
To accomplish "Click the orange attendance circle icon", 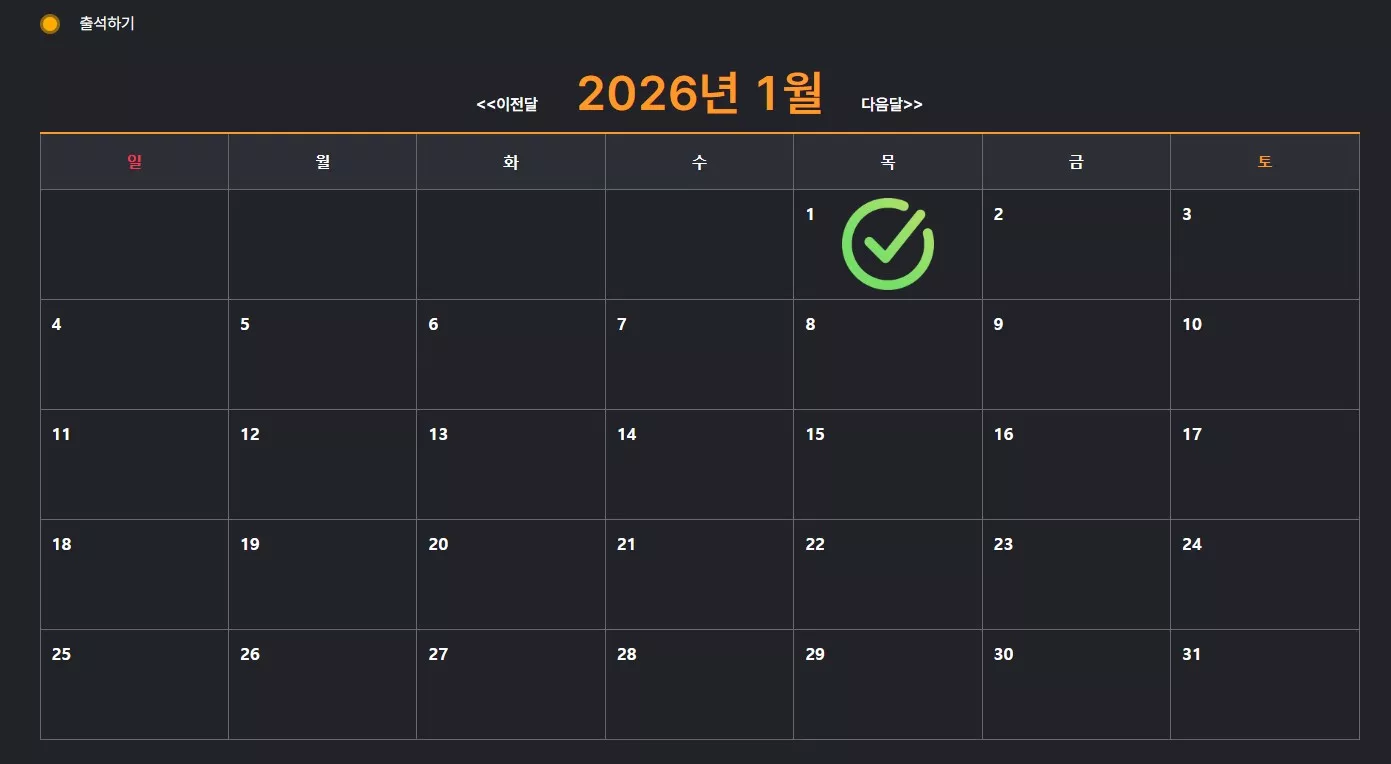I will 50,24.
